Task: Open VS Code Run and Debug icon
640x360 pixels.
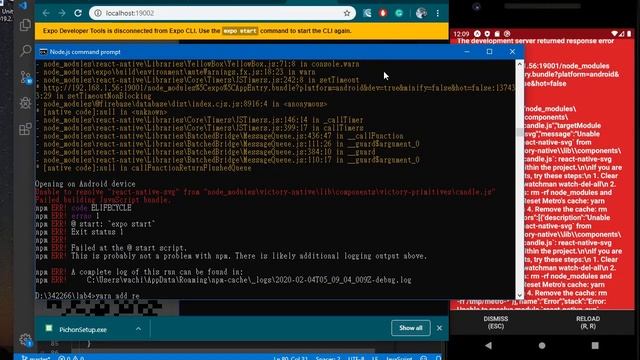Action: coord(25,103)
